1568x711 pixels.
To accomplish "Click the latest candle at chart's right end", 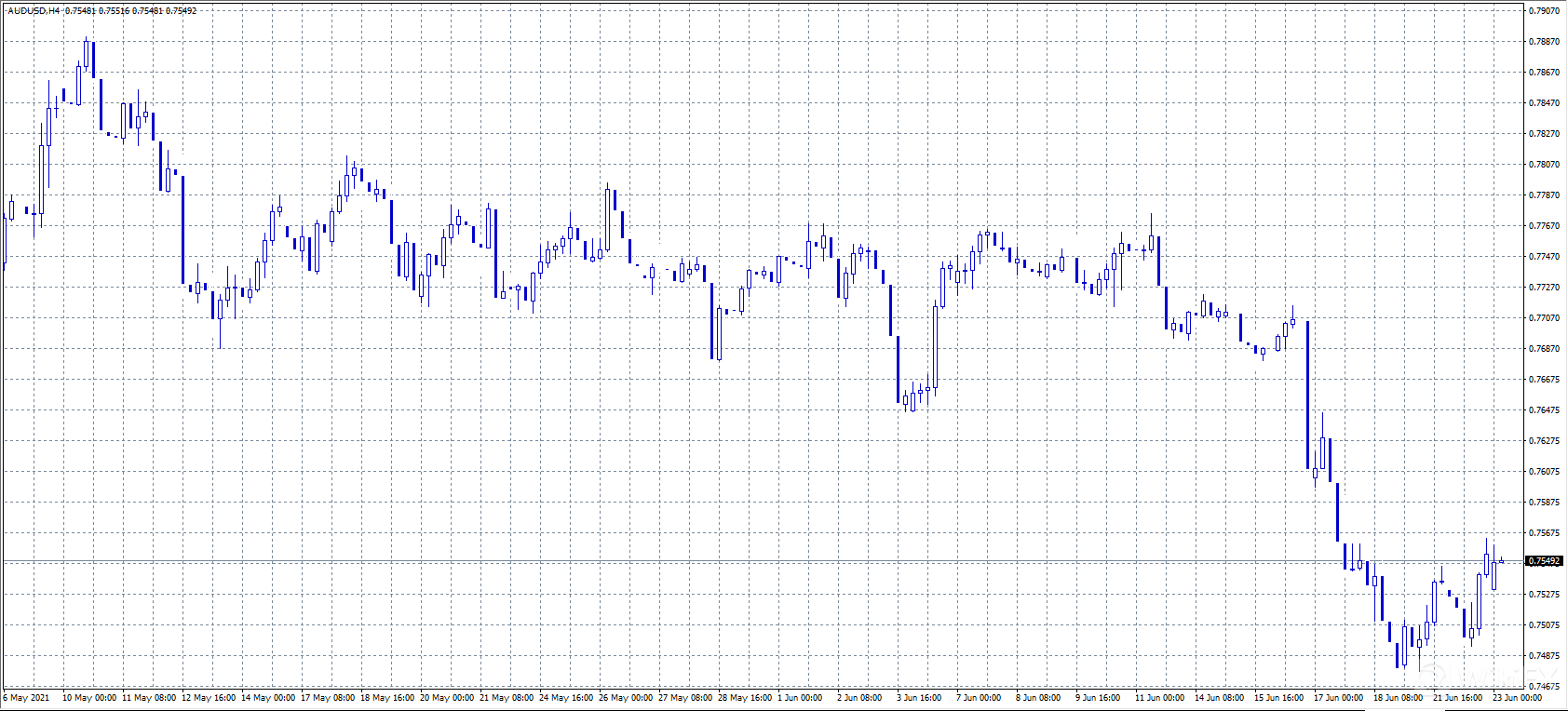I will 1502,560.
